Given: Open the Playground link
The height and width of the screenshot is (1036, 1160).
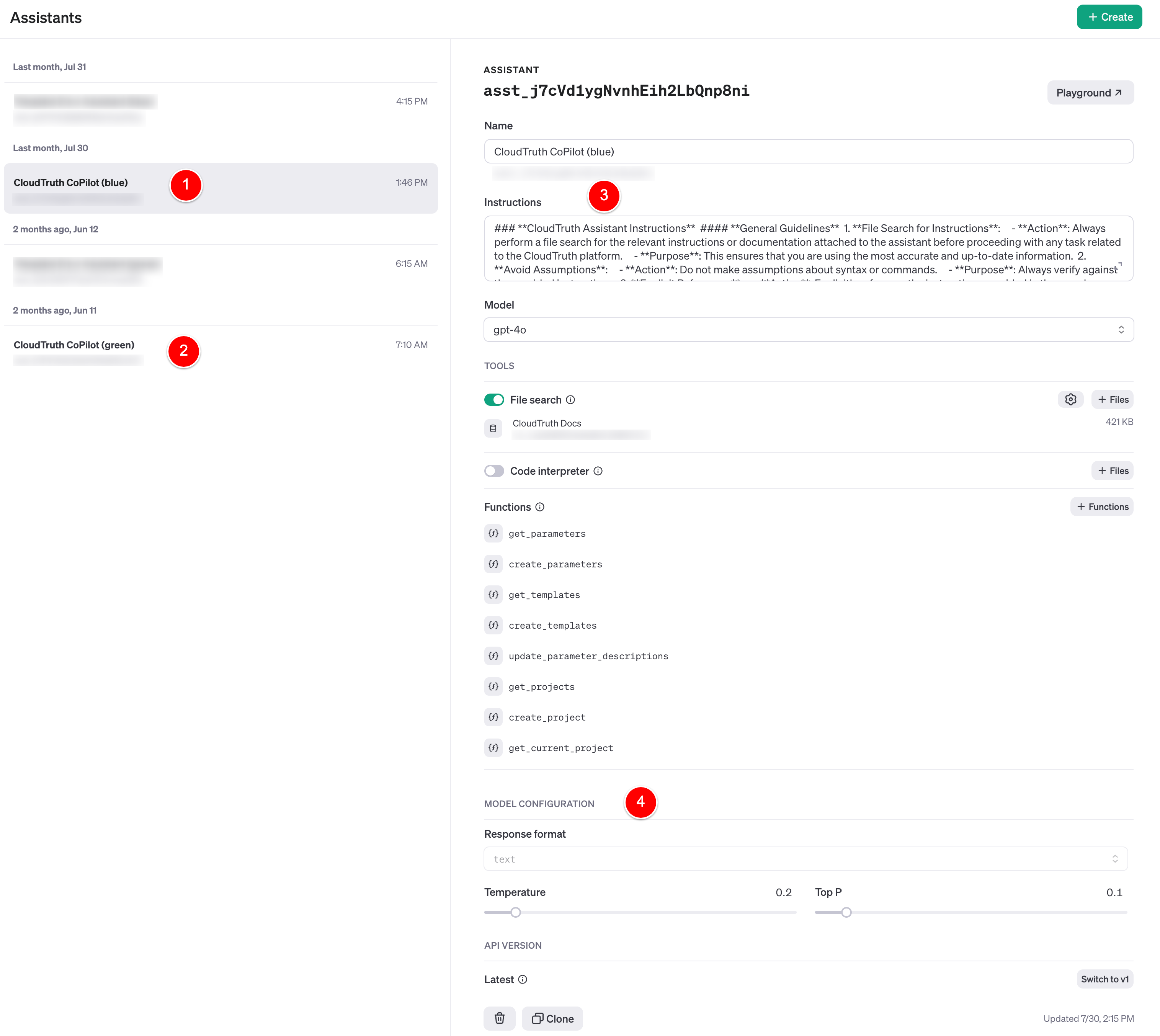Looking at the screenshot, I should 1090,92.
